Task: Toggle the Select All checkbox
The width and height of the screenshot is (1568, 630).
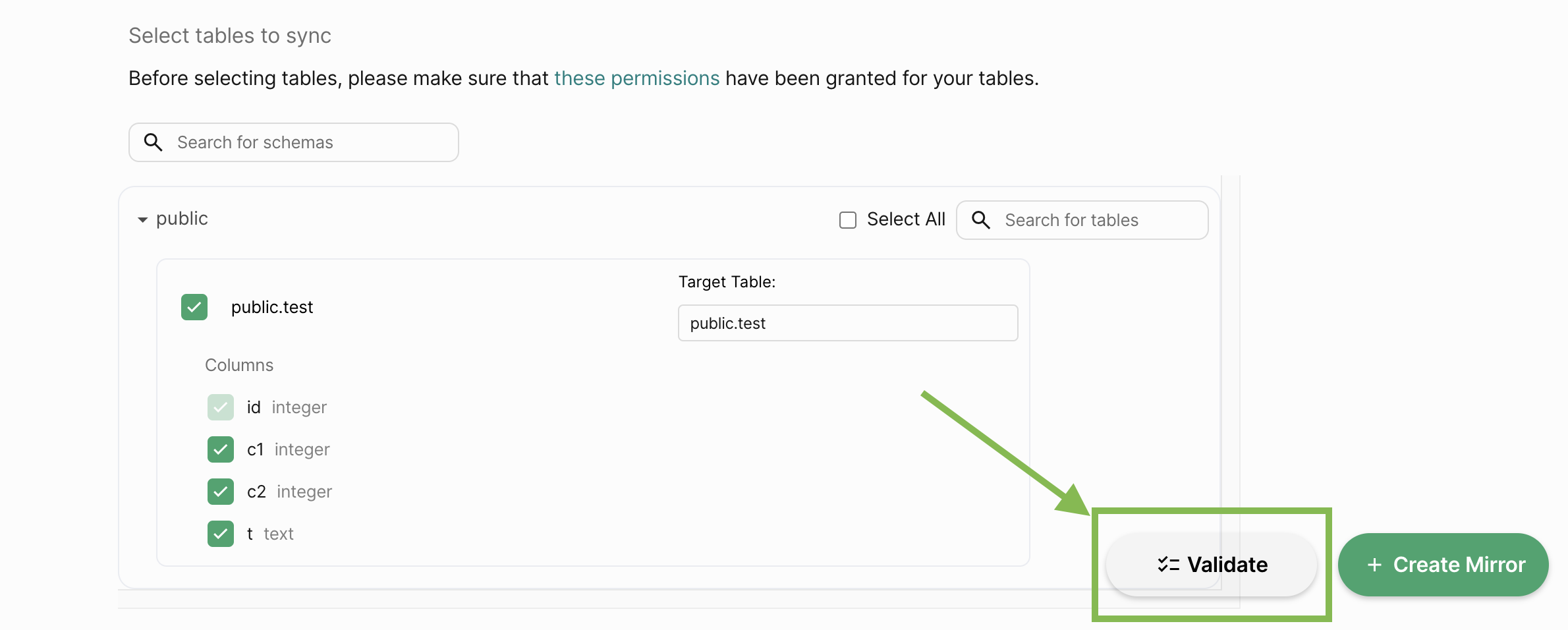Action: pos(848,220)
